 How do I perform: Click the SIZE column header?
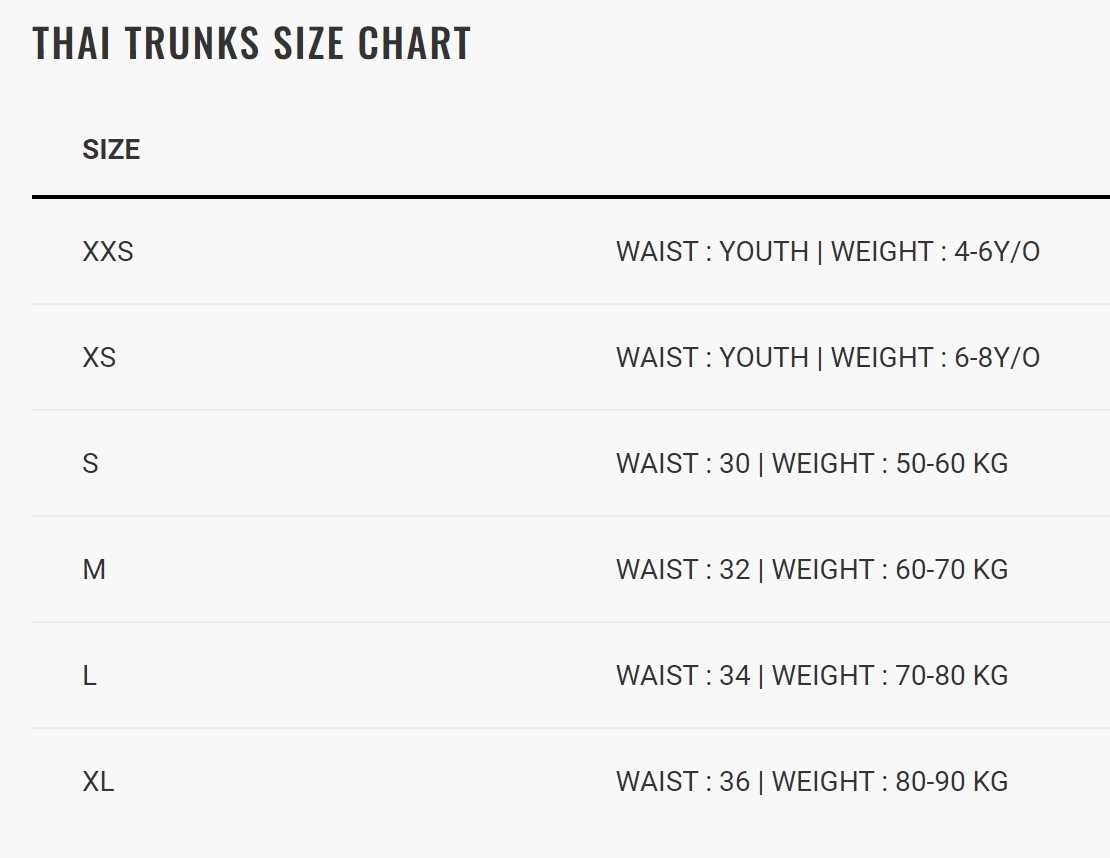tap(111, 150)
